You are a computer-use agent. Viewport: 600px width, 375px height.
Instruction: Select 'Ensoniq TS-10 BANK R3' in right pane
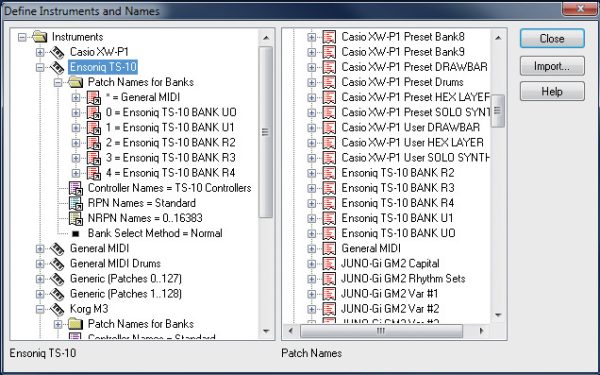398,188
